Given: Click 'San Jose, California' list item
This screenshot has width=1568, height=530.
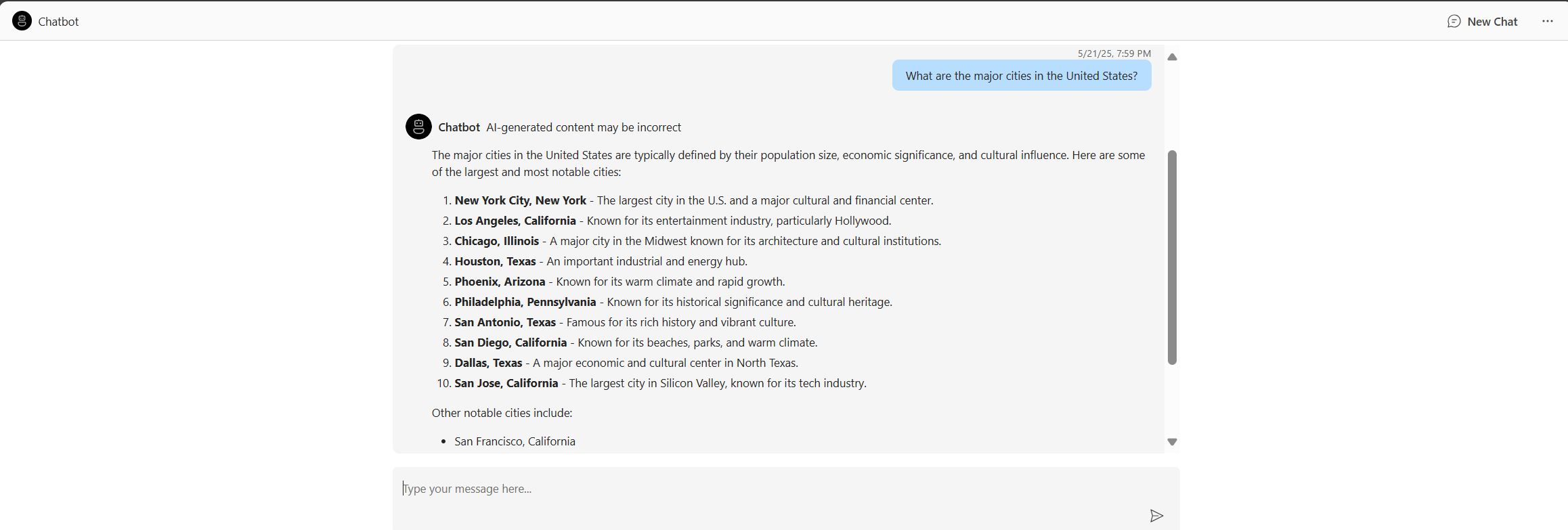Looking at the screenshot, I should click(x=661, y=383).
